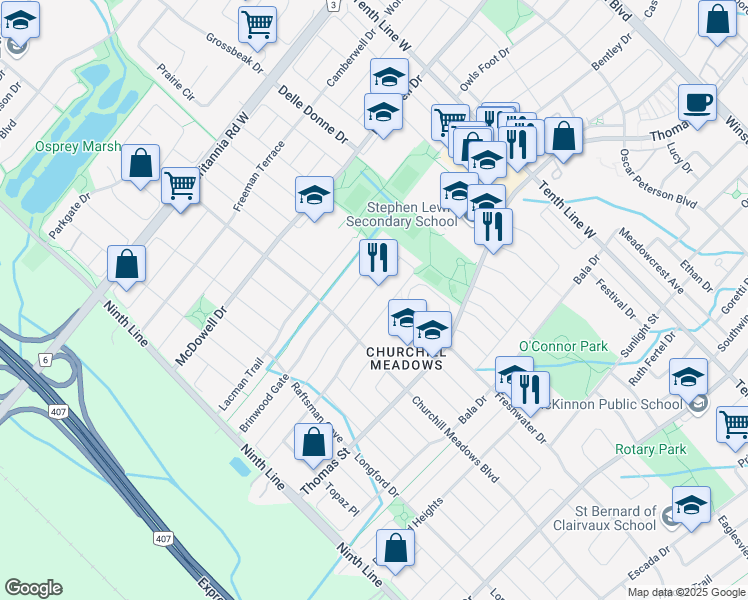Click upper school marker near Camberwell Dr
The height and width of the screenshot is (600, 748).
point(389,76)
